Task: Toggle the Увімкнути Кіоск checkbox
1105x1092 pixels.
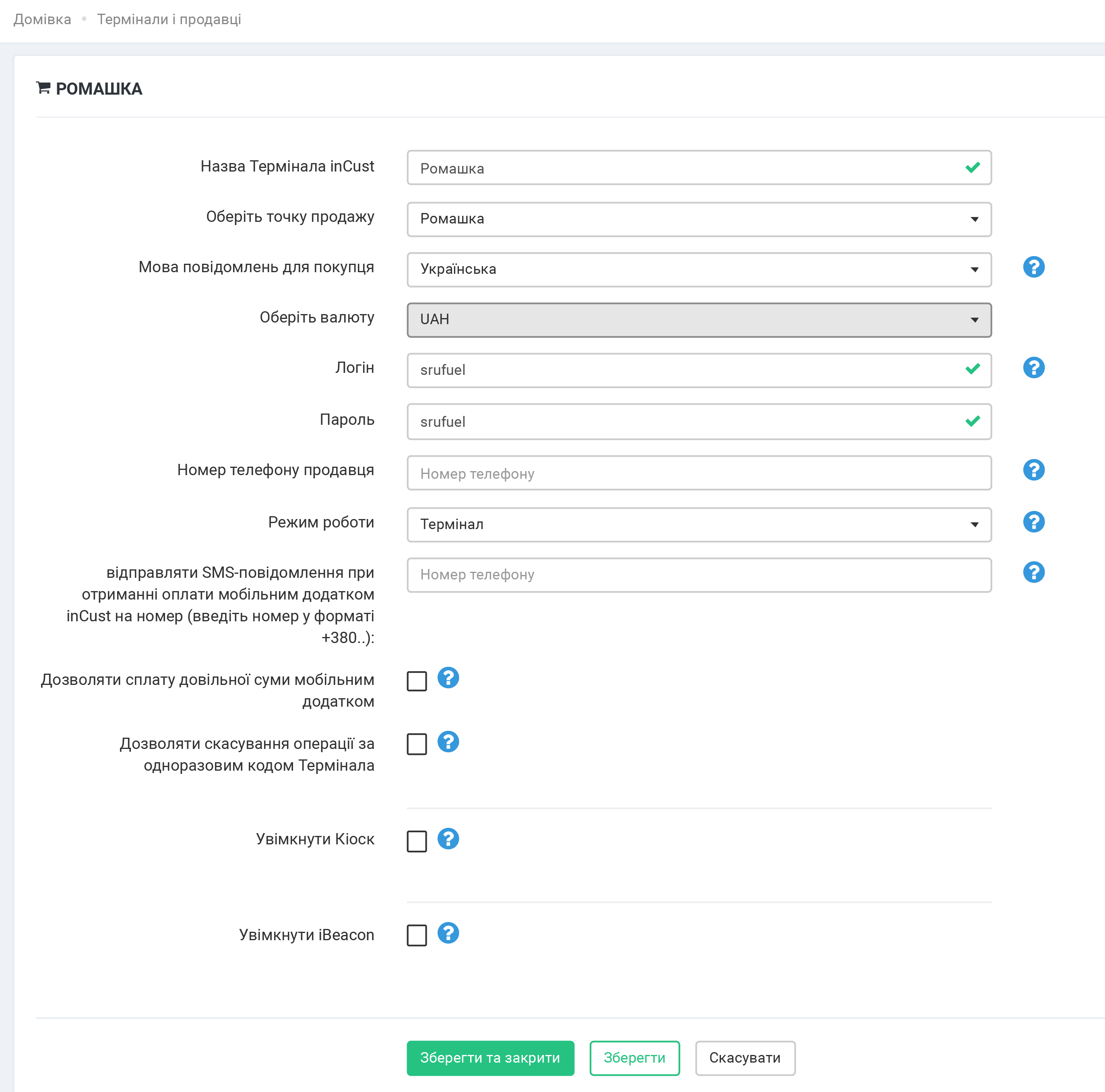Action: 416,842
